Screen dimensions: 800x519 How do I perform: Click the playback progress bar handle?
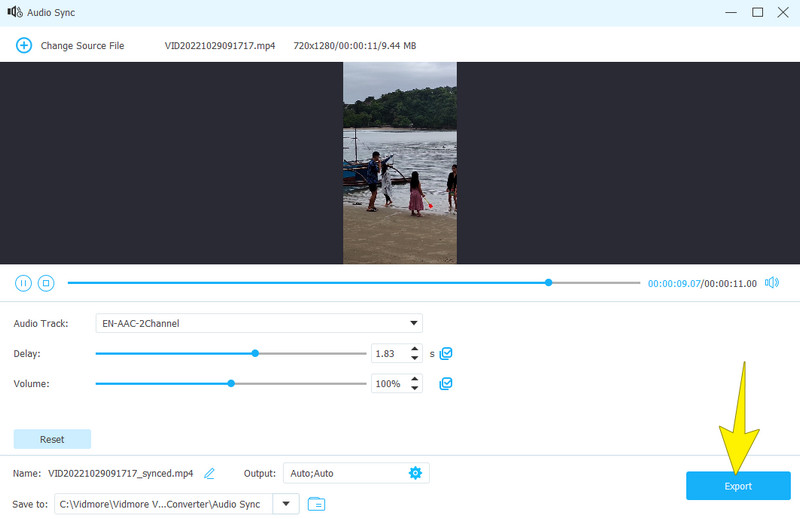[548, 283]
